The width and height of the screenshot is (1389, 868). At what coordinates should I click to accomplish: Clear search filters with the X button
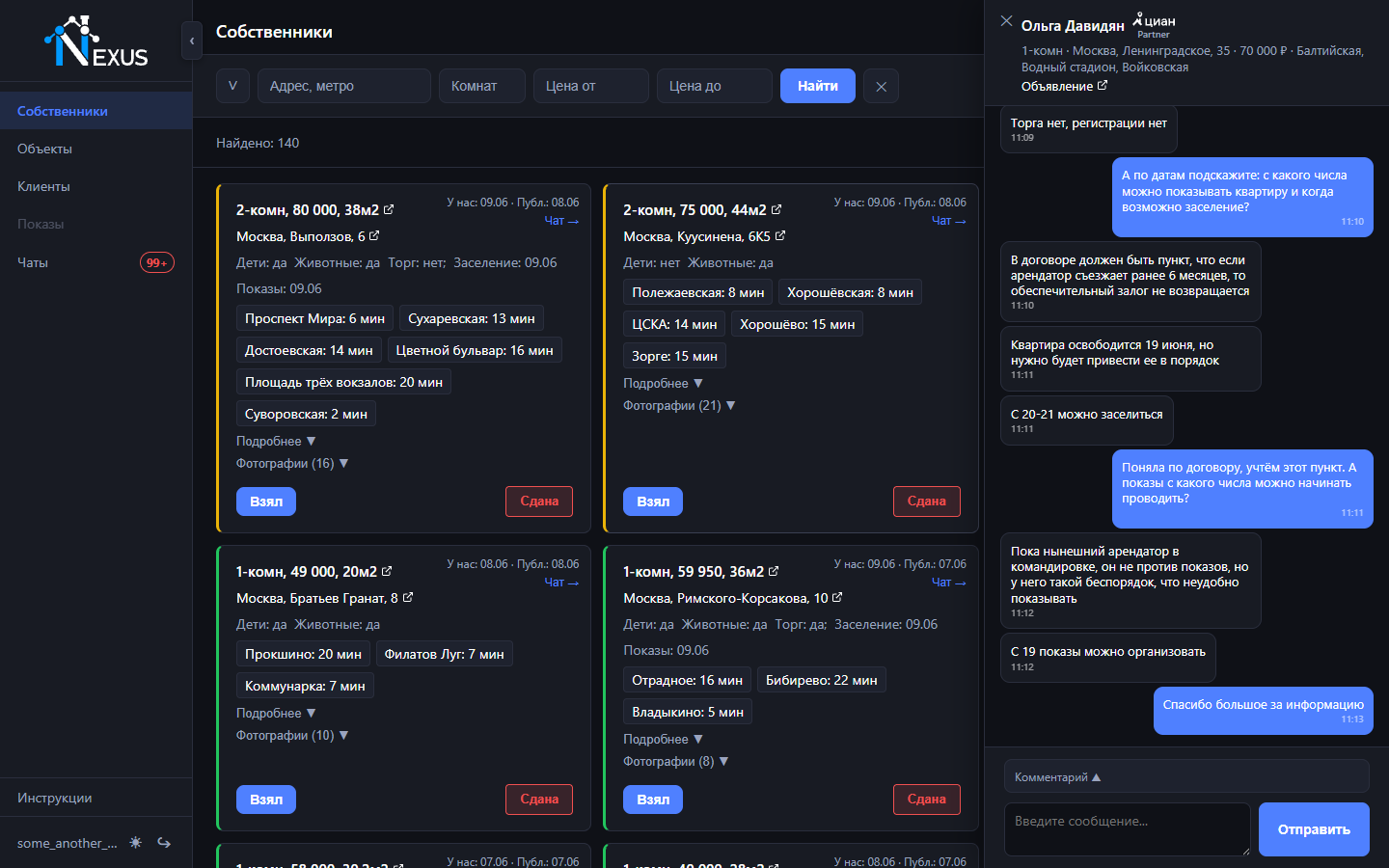[x=881, y=86]
